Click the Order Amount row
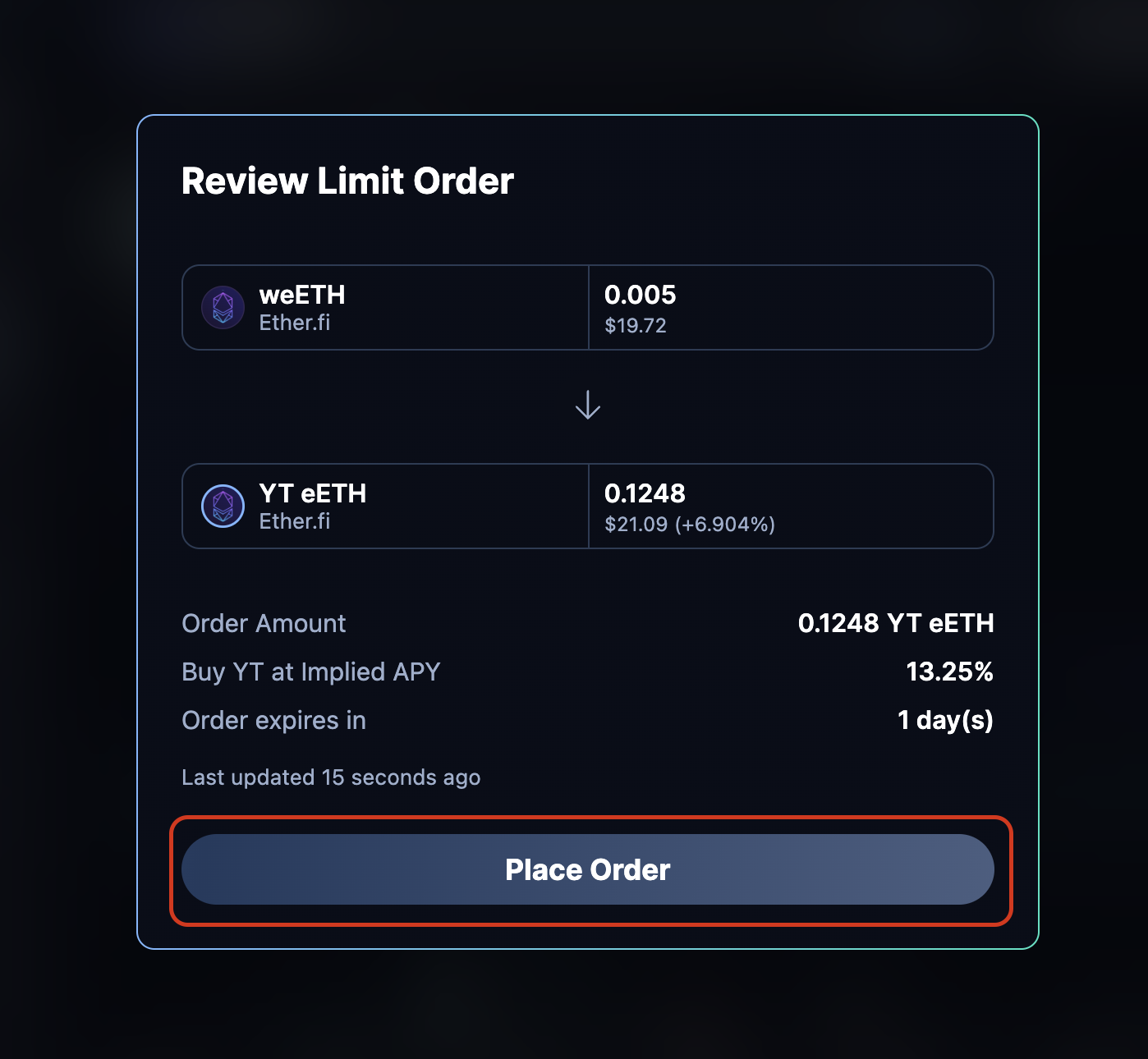 [x=264, y=623]
